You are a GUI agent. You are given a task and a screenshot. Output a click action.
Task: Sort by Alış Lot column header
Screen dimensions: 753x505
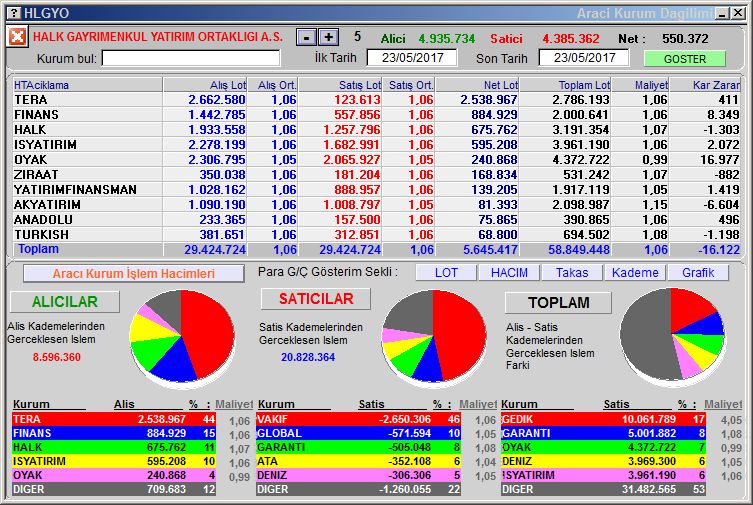[x=205, y=85]
